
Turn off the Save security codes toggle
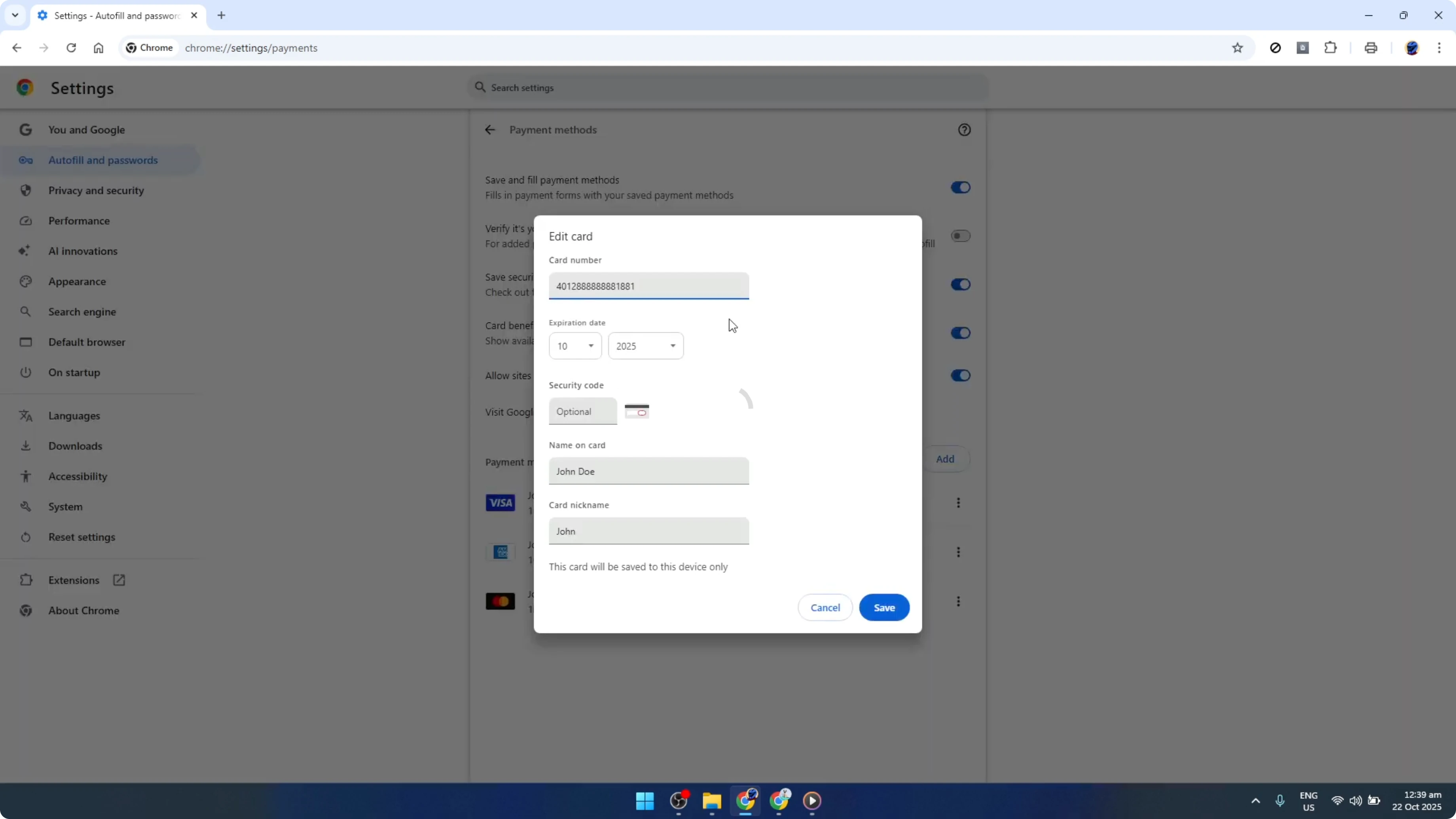point(960,284)
